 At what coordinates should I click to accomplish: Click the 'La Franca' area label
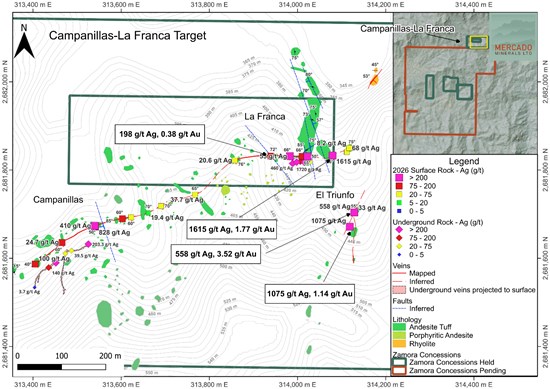[x=265, y=117]
